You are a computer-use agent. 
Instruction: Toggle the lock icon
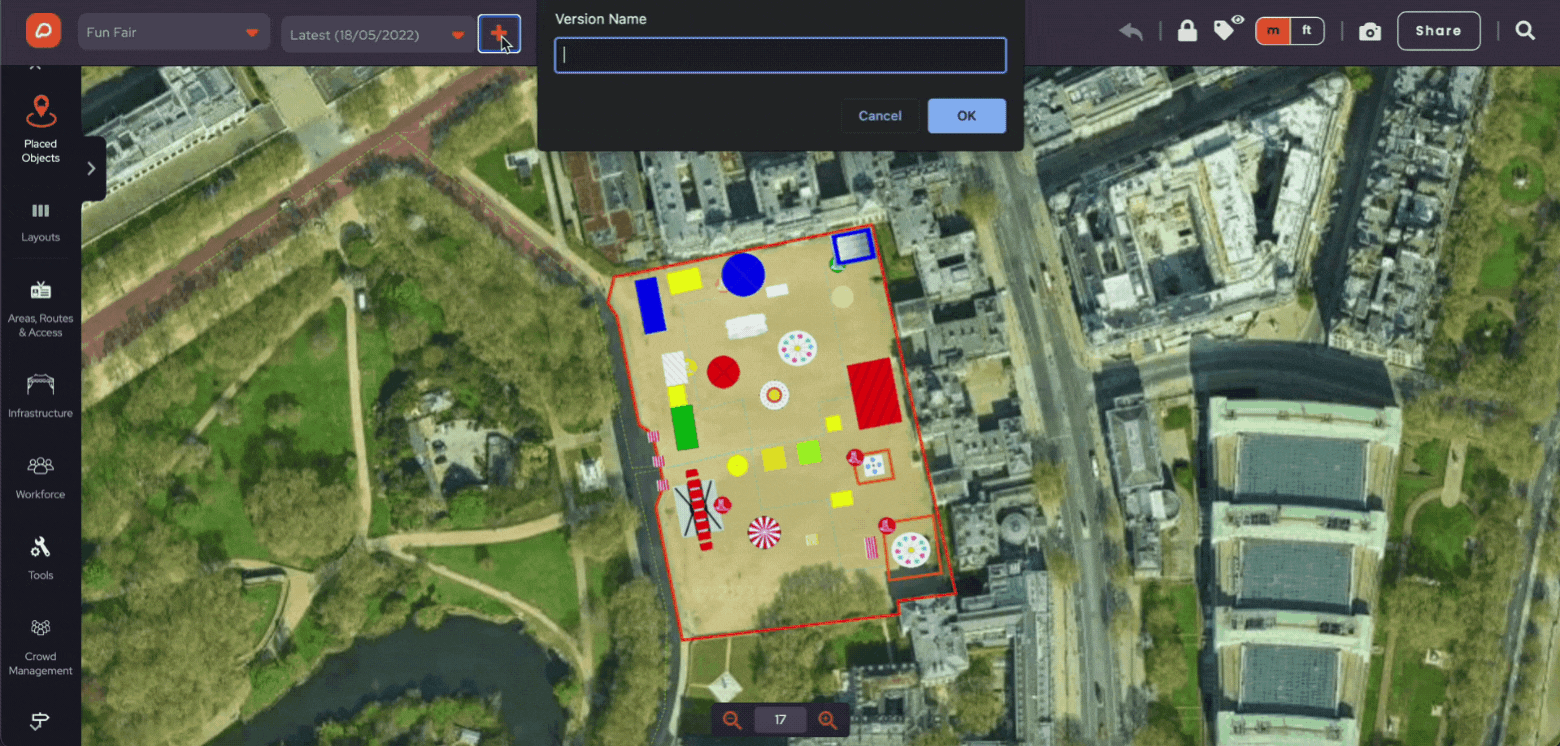click(x=1187, y=31)
